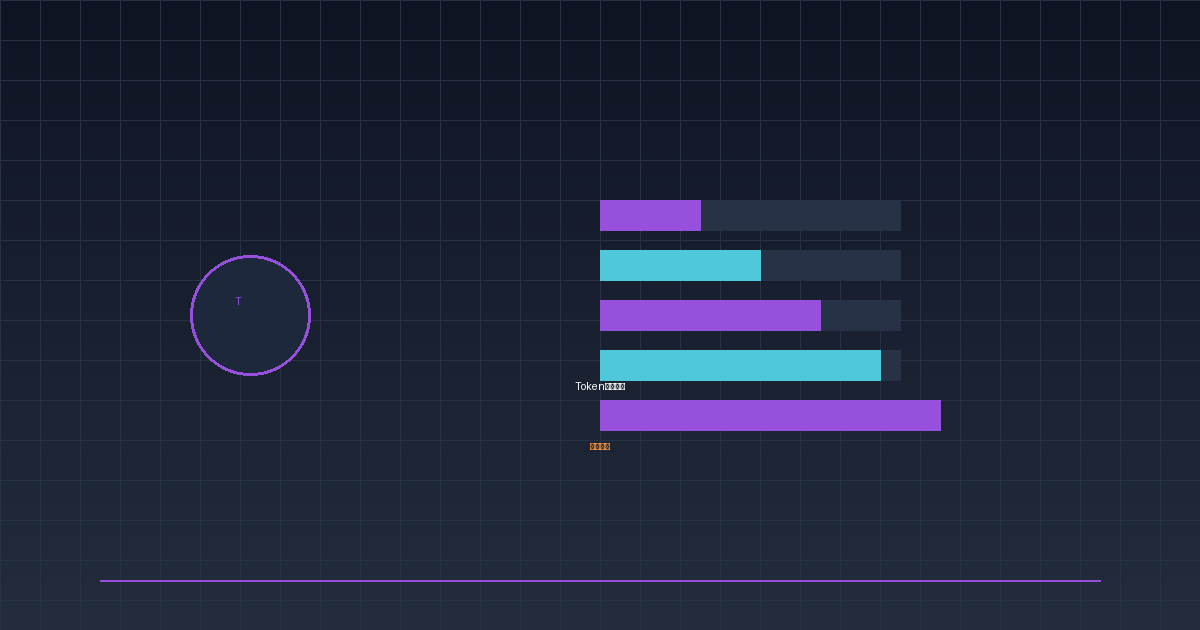1200x630 pixels.
Task: Select the shorter cyan bar in second row
Action: click(x=680, y=265)
